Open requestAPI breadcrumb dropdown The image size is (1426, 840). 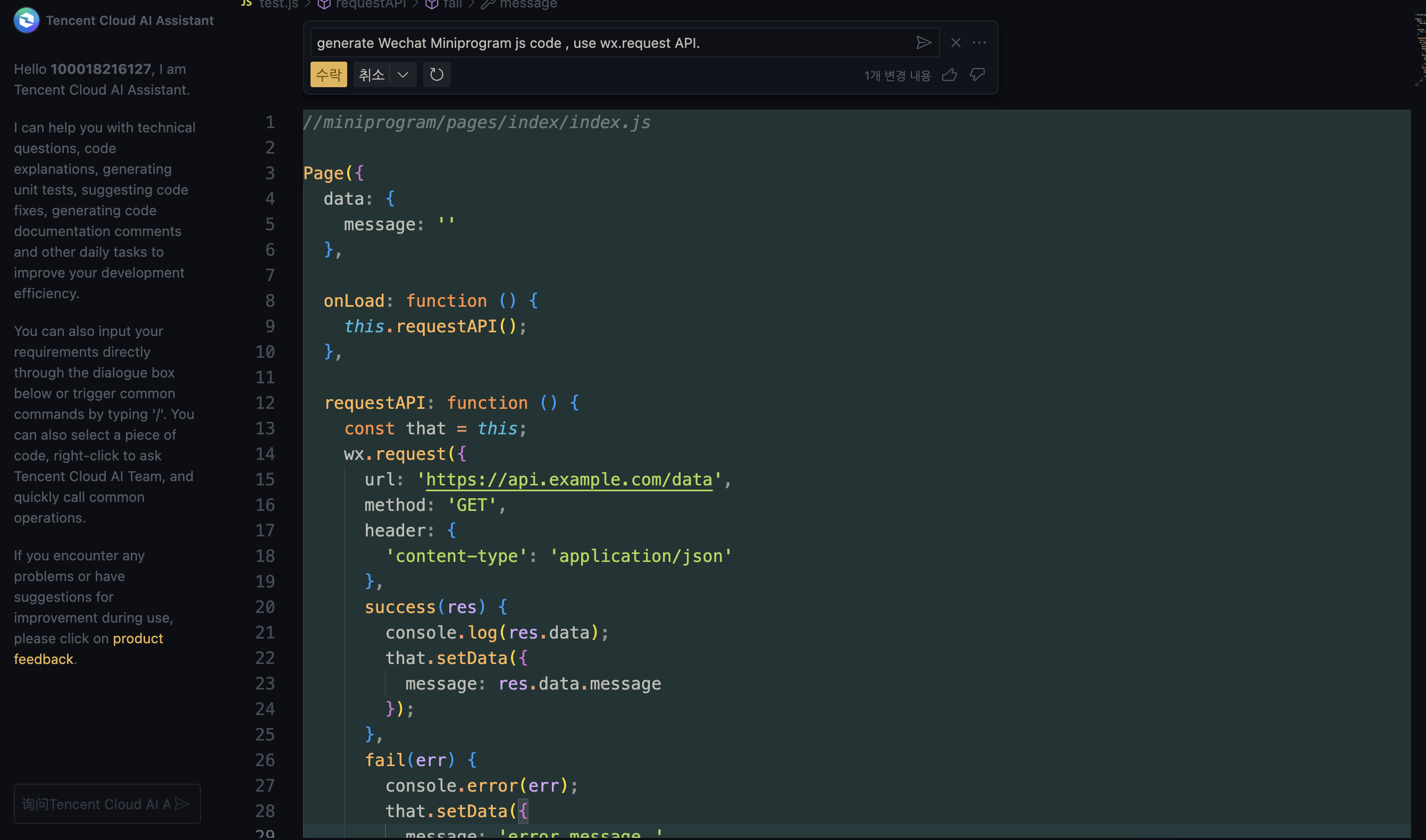pyautogui.click(x=370, y=5)
